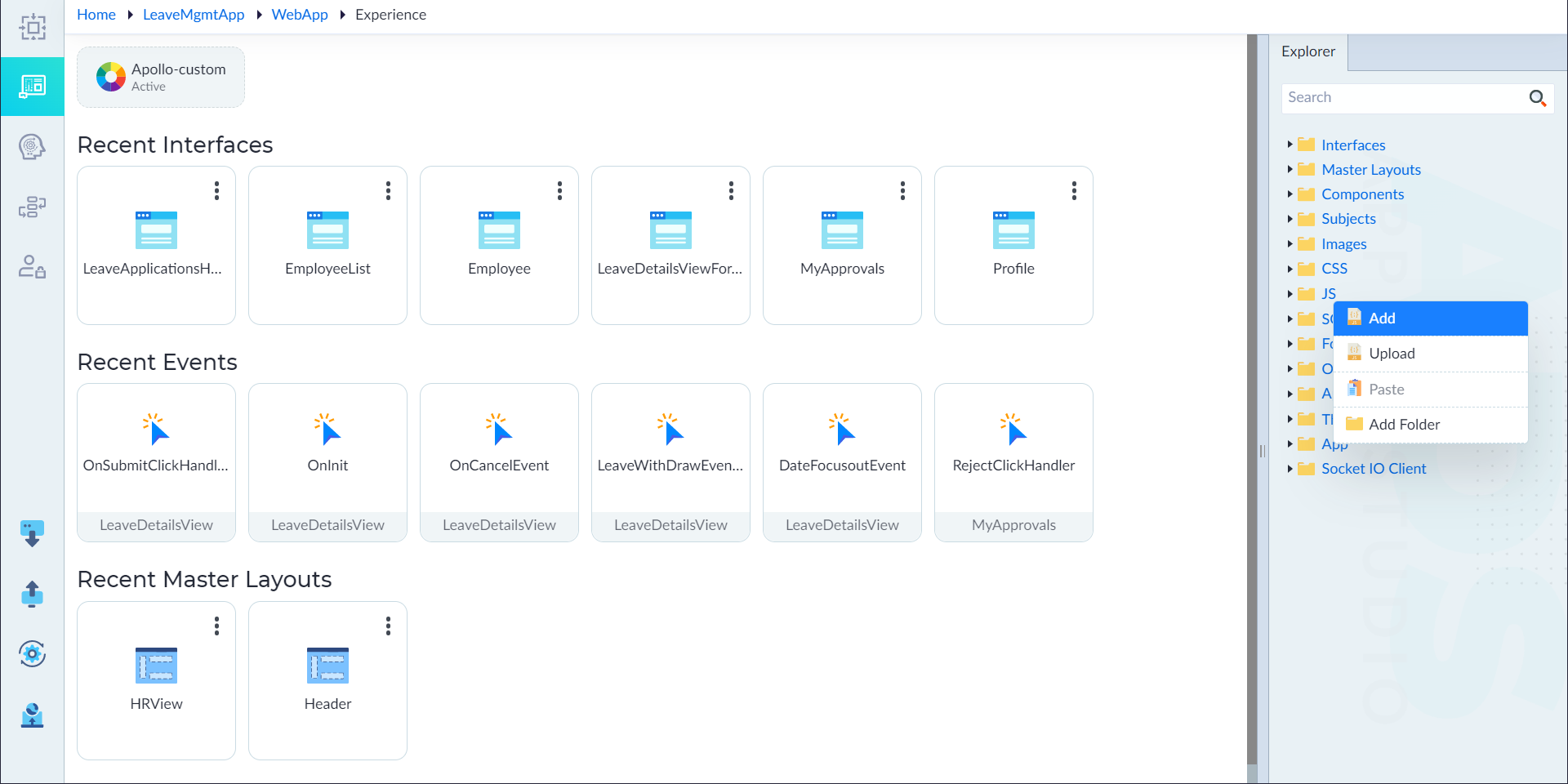
Task: Click the dashed-square icon at top of sidebar
Action: coord(33,28)
